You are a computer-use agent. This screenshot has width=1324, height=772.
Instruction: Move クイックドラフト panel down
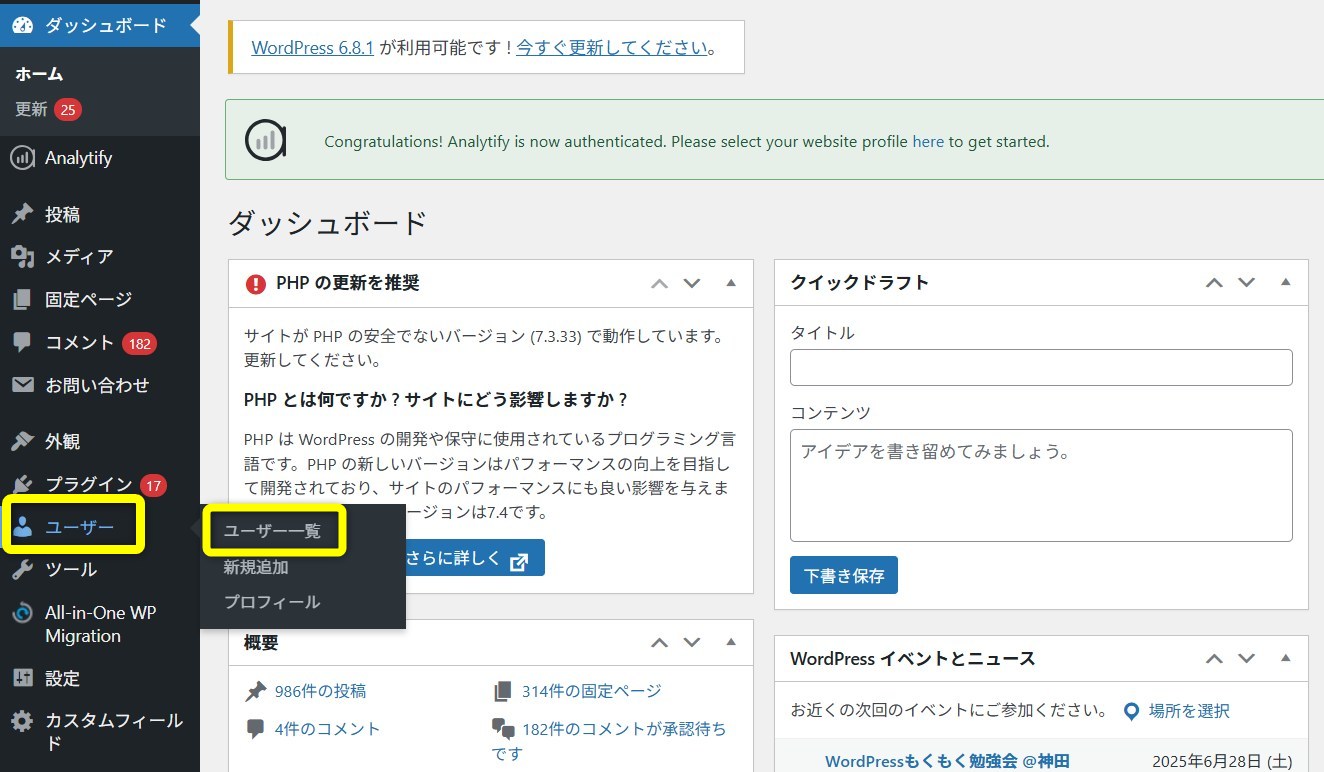point(1246,283)
